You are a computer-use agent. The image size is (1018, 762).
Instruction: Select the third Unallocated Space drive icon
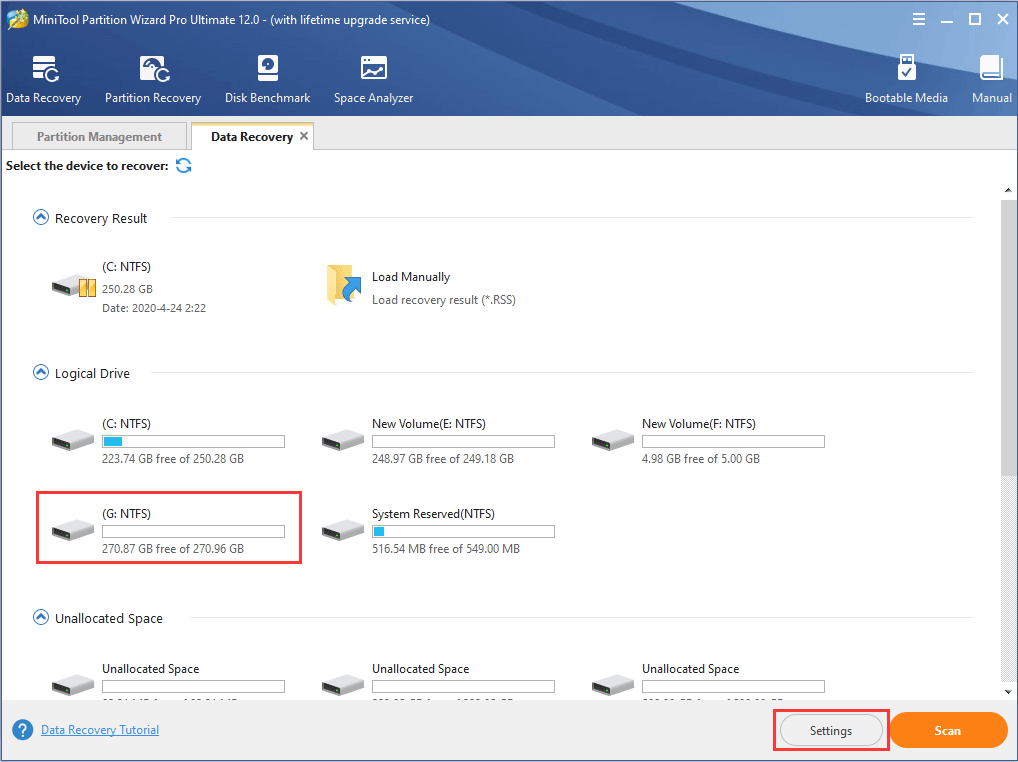click(613, 685)
